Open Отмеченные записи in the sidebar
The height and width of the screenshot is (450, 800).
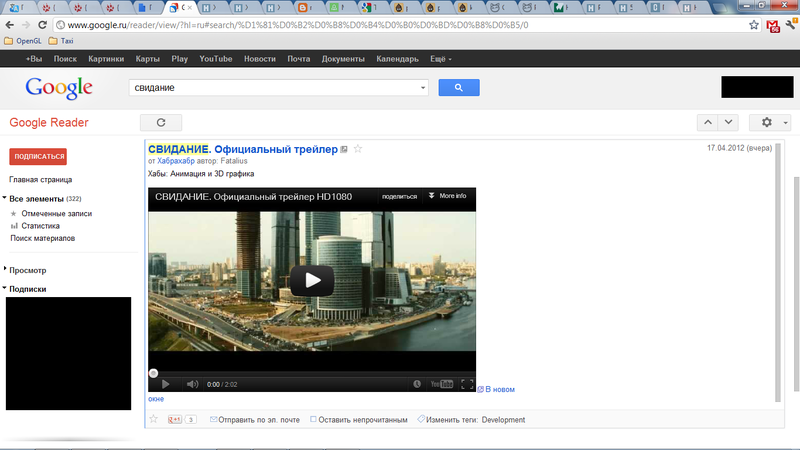(57, 213)
